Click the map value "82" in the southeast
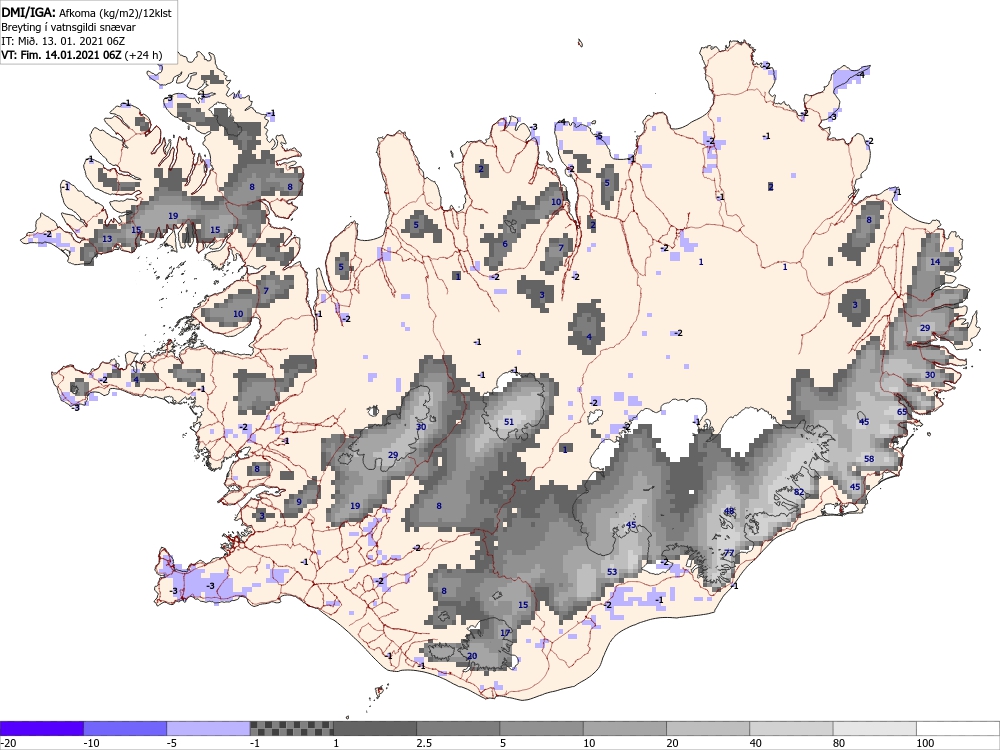Screen dimensions: 1000x750 point(799,492)
